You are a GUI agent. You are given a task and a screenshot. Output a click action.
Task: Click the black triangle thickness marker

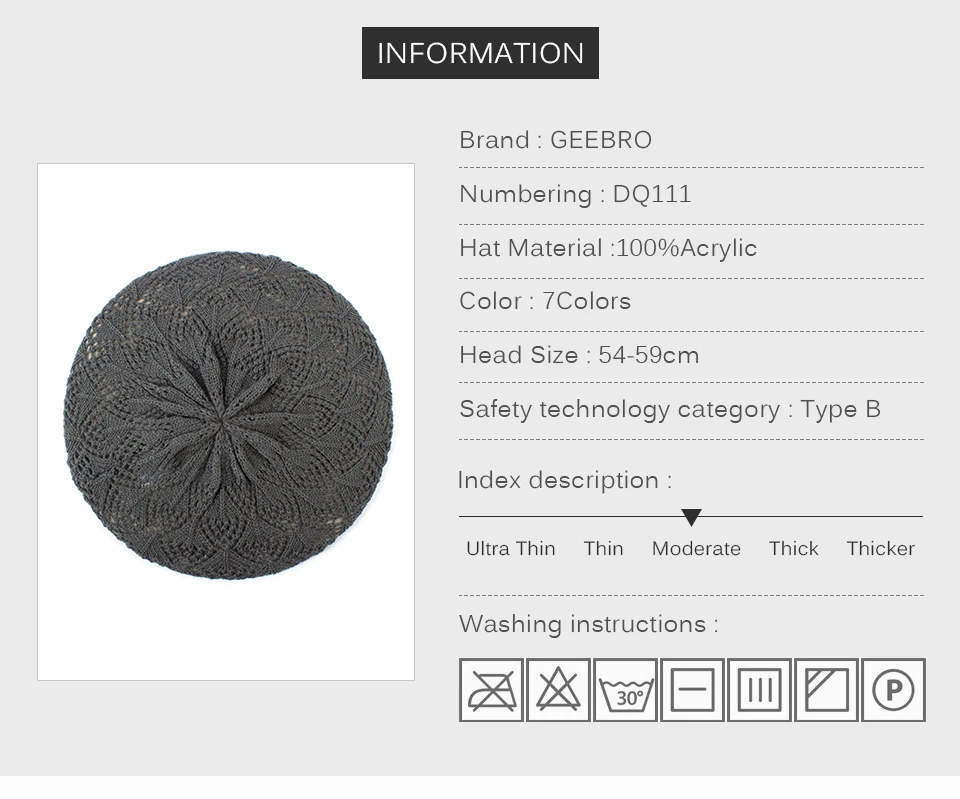click(x=691, y=517)
